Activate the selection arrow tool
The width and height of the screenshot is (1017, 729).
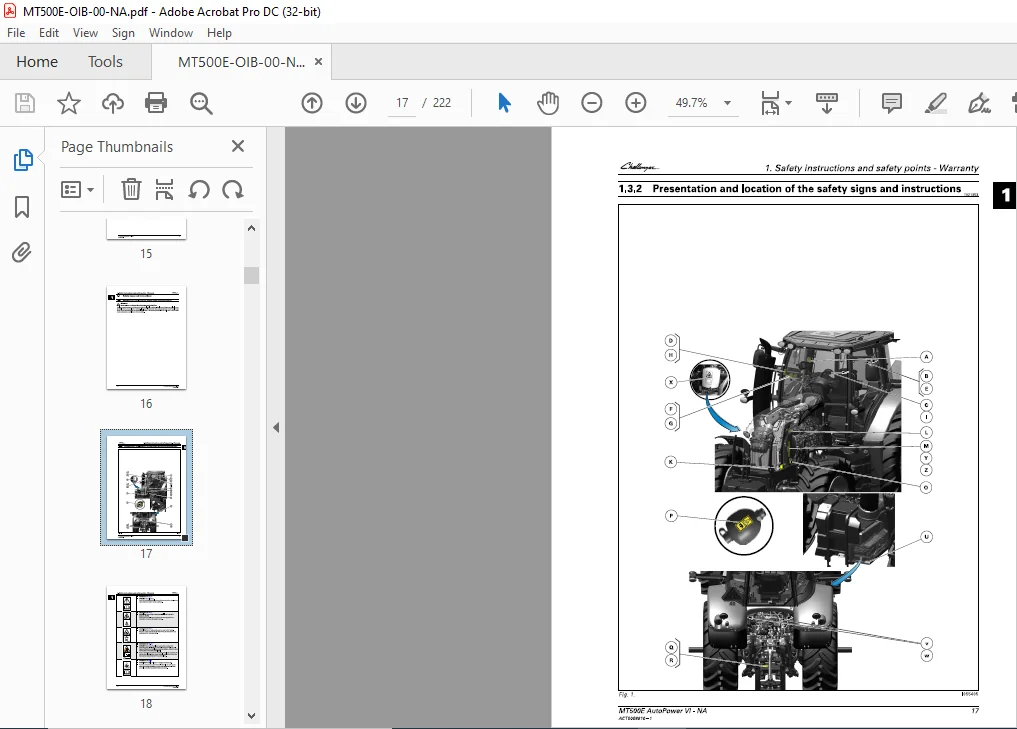(504, 103)
